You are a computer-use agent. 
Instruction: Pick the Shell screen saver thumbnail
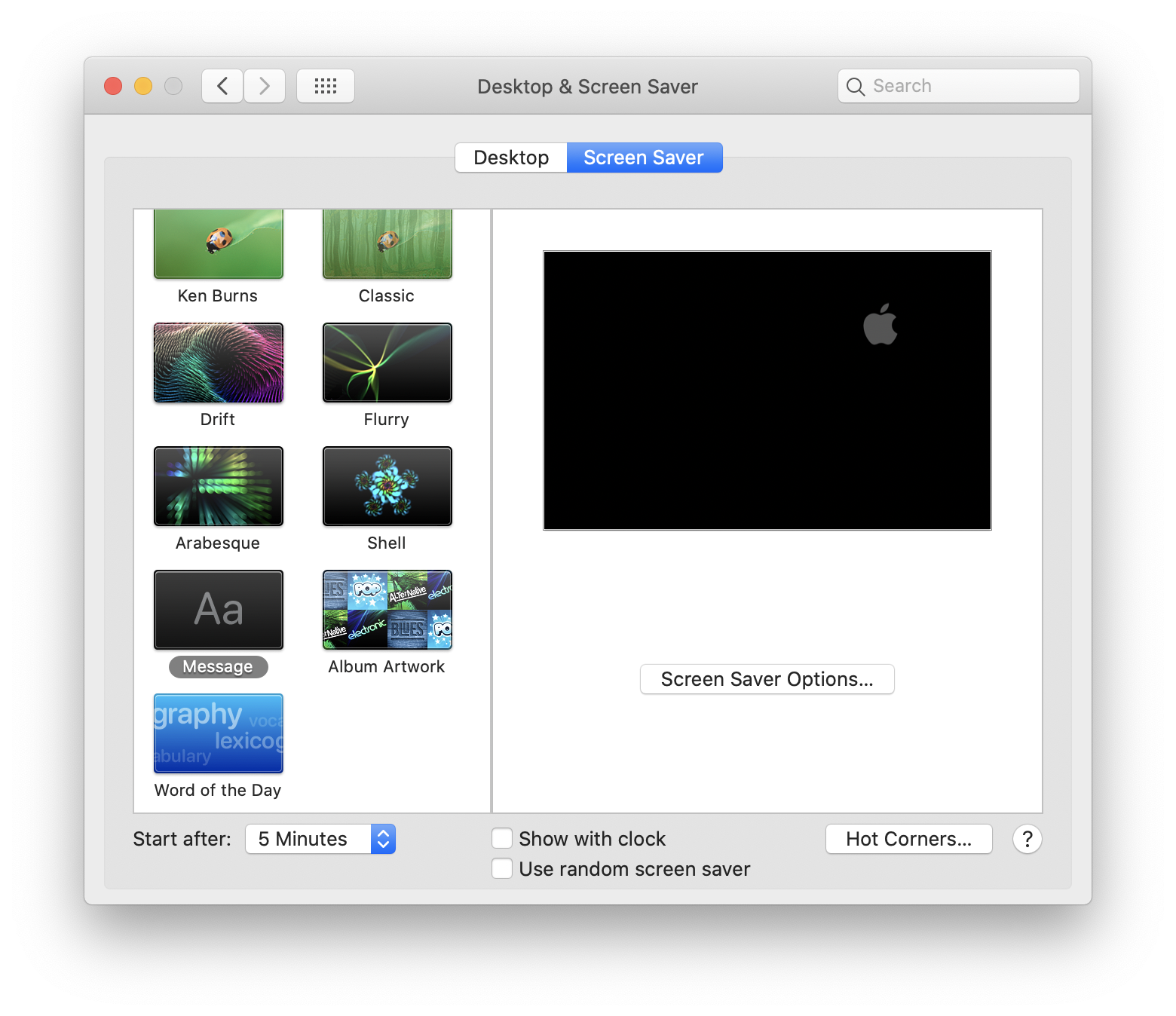(x=387, y=486)
